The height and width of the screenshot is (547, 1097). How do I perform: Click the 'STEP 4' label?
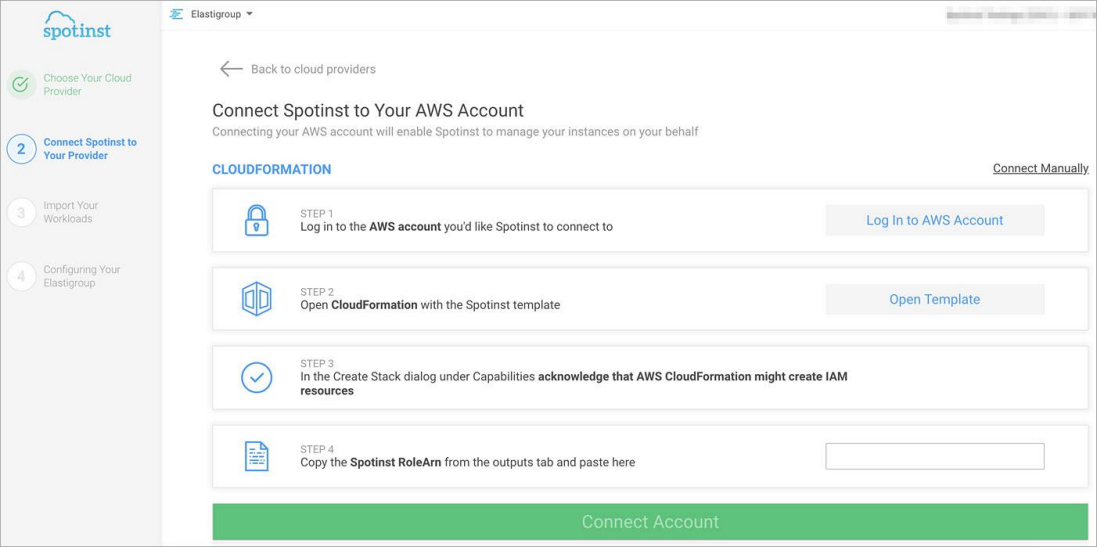(x=317, y=449)
